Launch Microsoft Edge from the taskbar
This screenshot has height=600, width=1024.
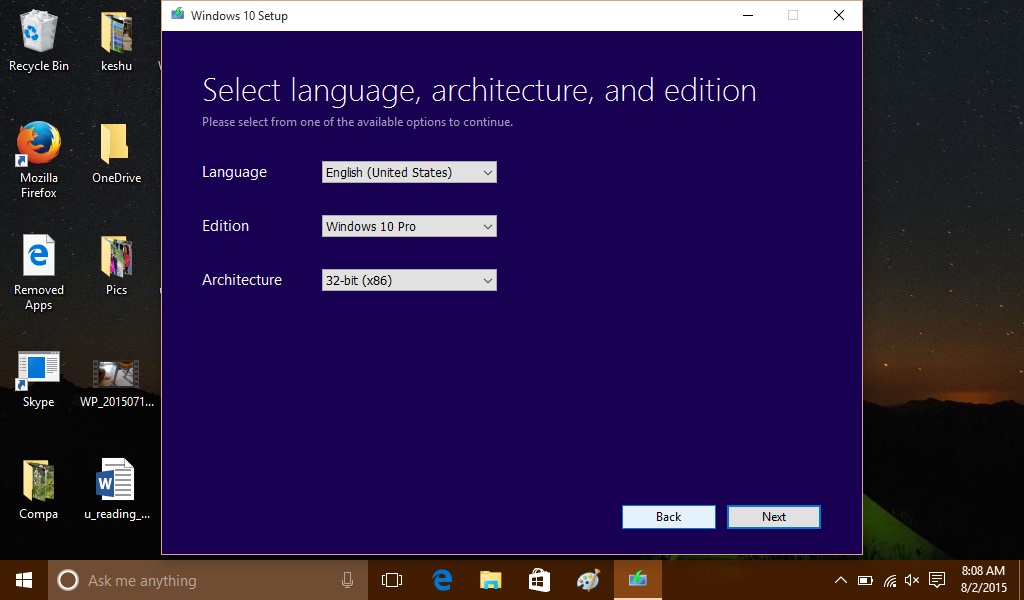click(442, 580)
